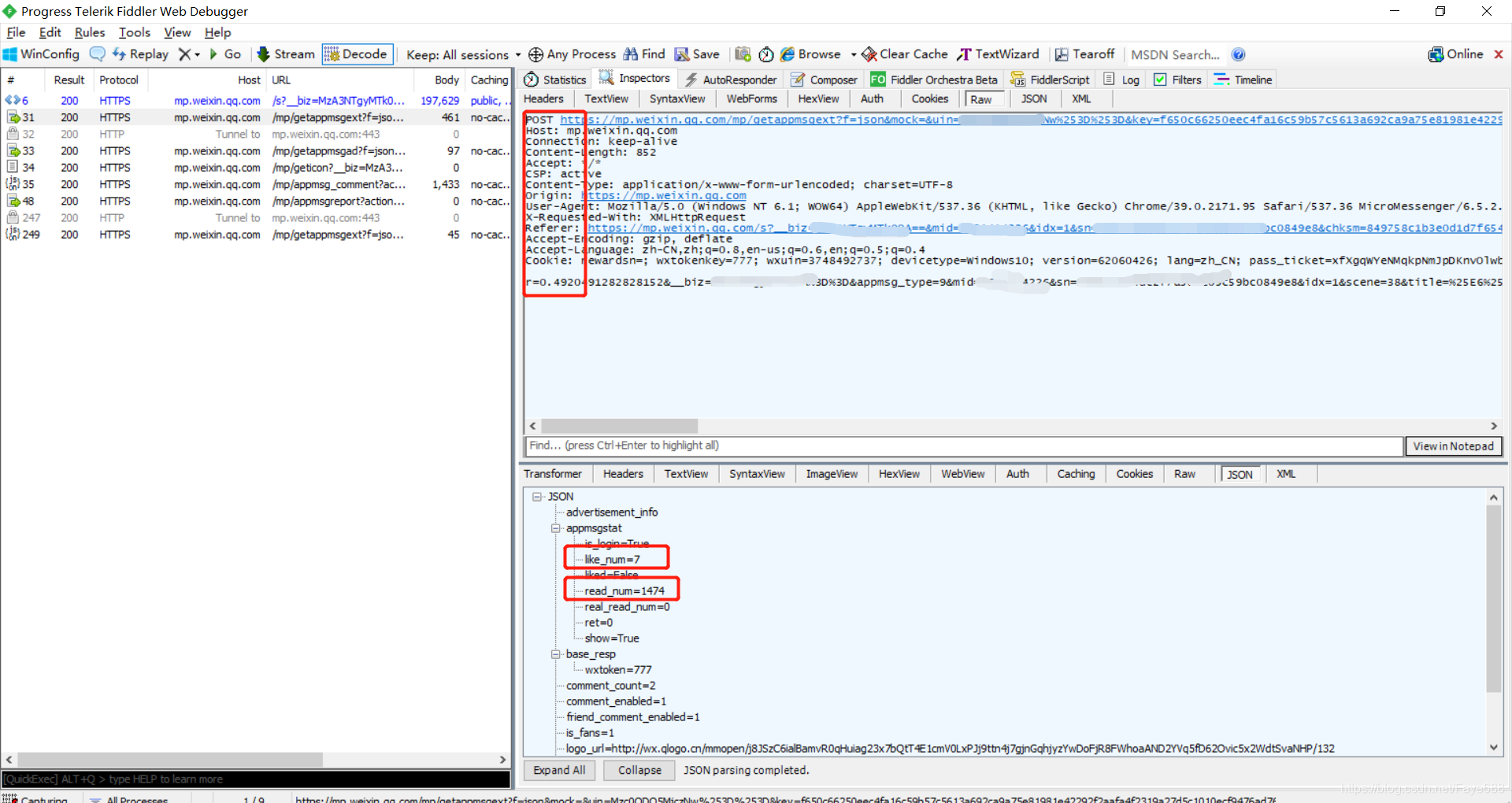Click the timer stopwatch icon
Viewport: 1512px width, 803px height.
pos(766,54)
